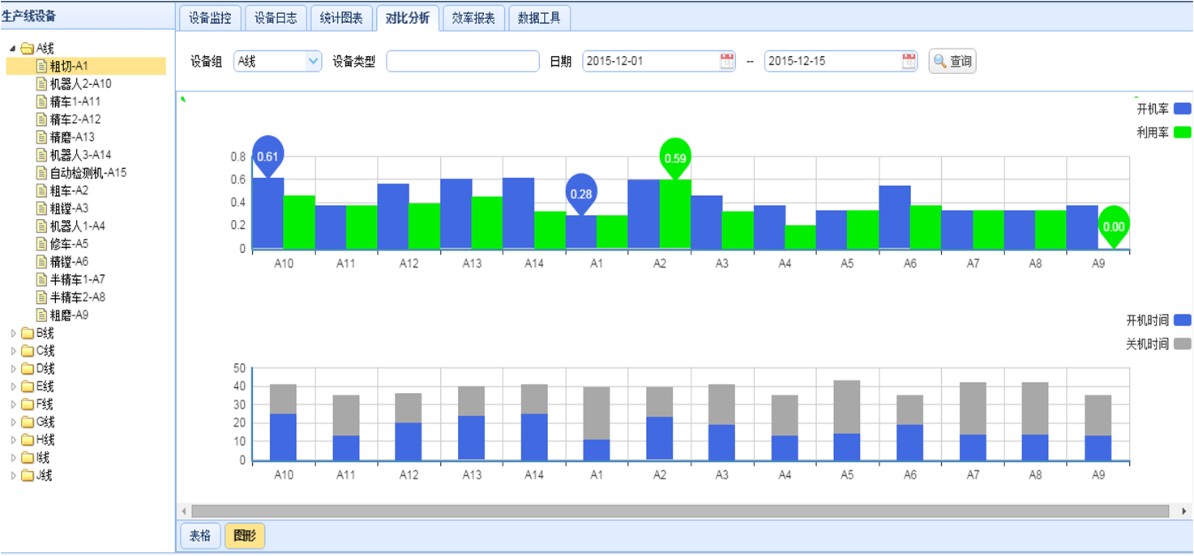Open the 设备组 dropdown arrow

pos(313,62)
